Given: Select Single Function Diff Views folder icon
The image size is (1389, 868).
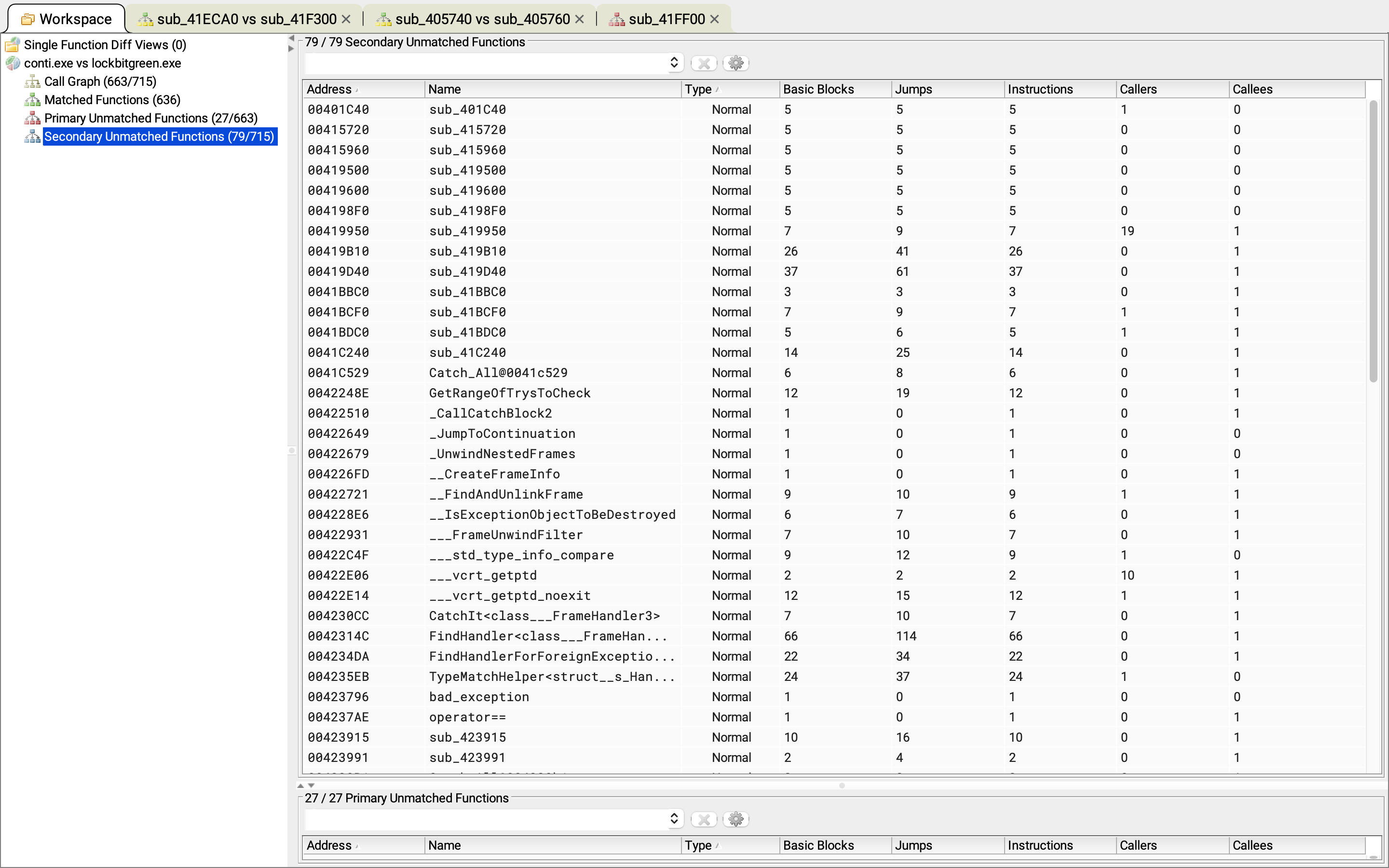Looking at the screenshot, I should 13,44.
